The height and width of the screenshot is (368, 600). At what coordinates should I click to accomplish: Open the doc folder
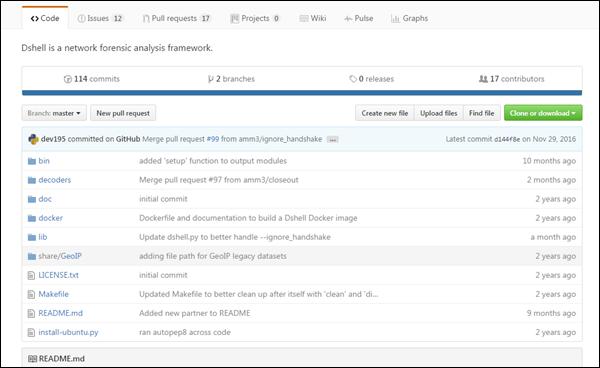click(45, 199)
